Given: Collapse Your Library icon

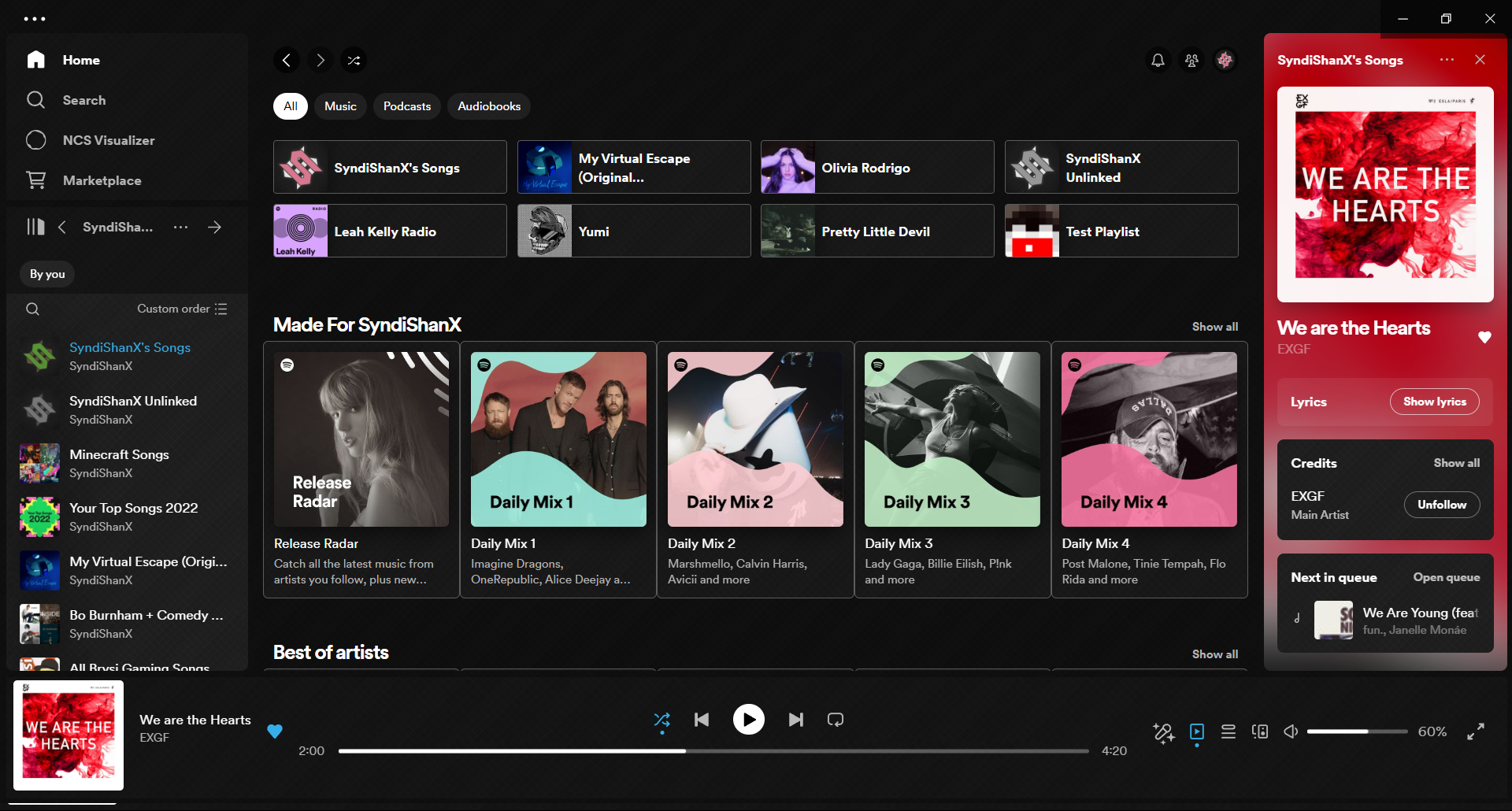Looking at the screenshot, I should click(x=35, y=227).
